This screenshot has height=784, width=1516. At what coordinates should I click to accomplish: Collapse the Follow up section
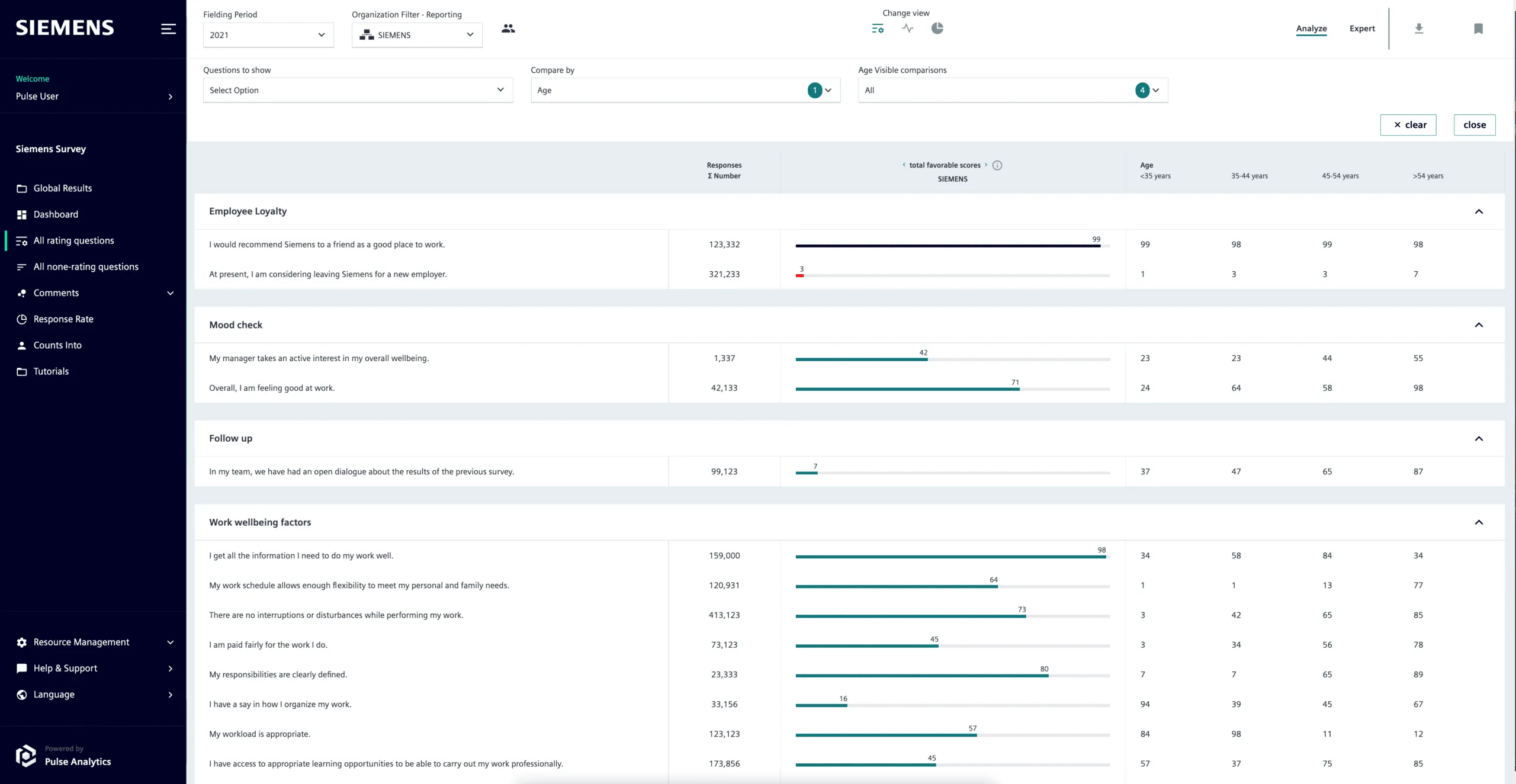point(1479,439)
